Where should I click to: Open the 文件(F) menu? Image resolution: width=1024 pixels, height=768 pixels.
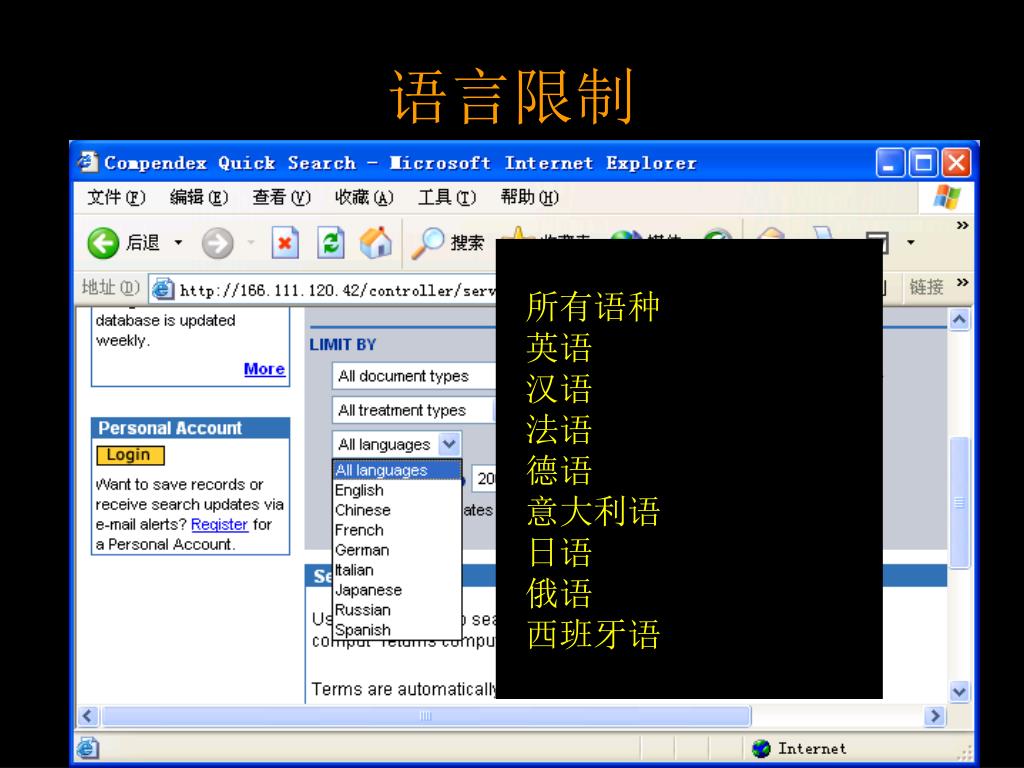pyautogui.click(x=116, y=197)
